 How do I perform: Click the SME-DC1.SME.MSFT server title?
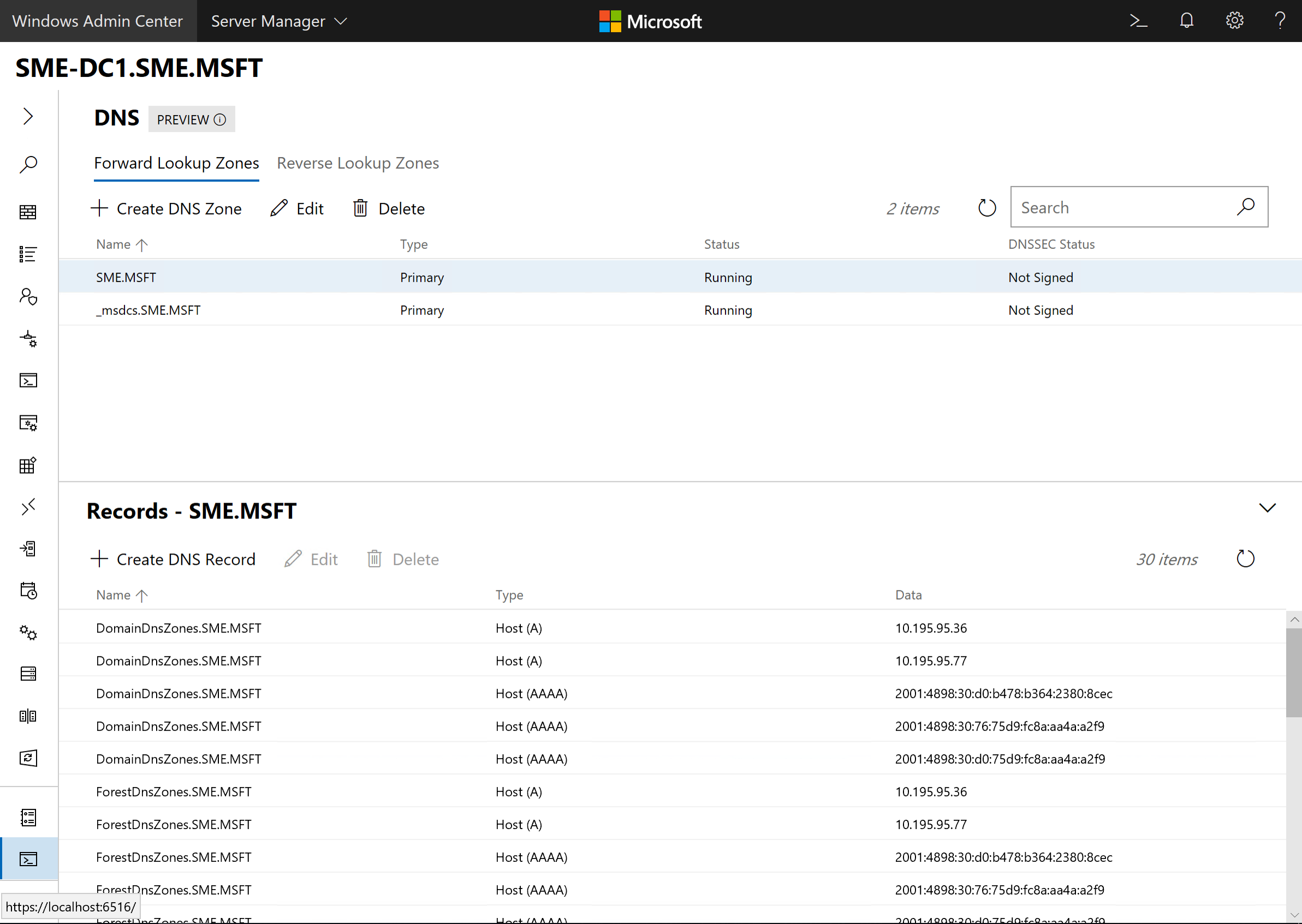pos(139,68)
